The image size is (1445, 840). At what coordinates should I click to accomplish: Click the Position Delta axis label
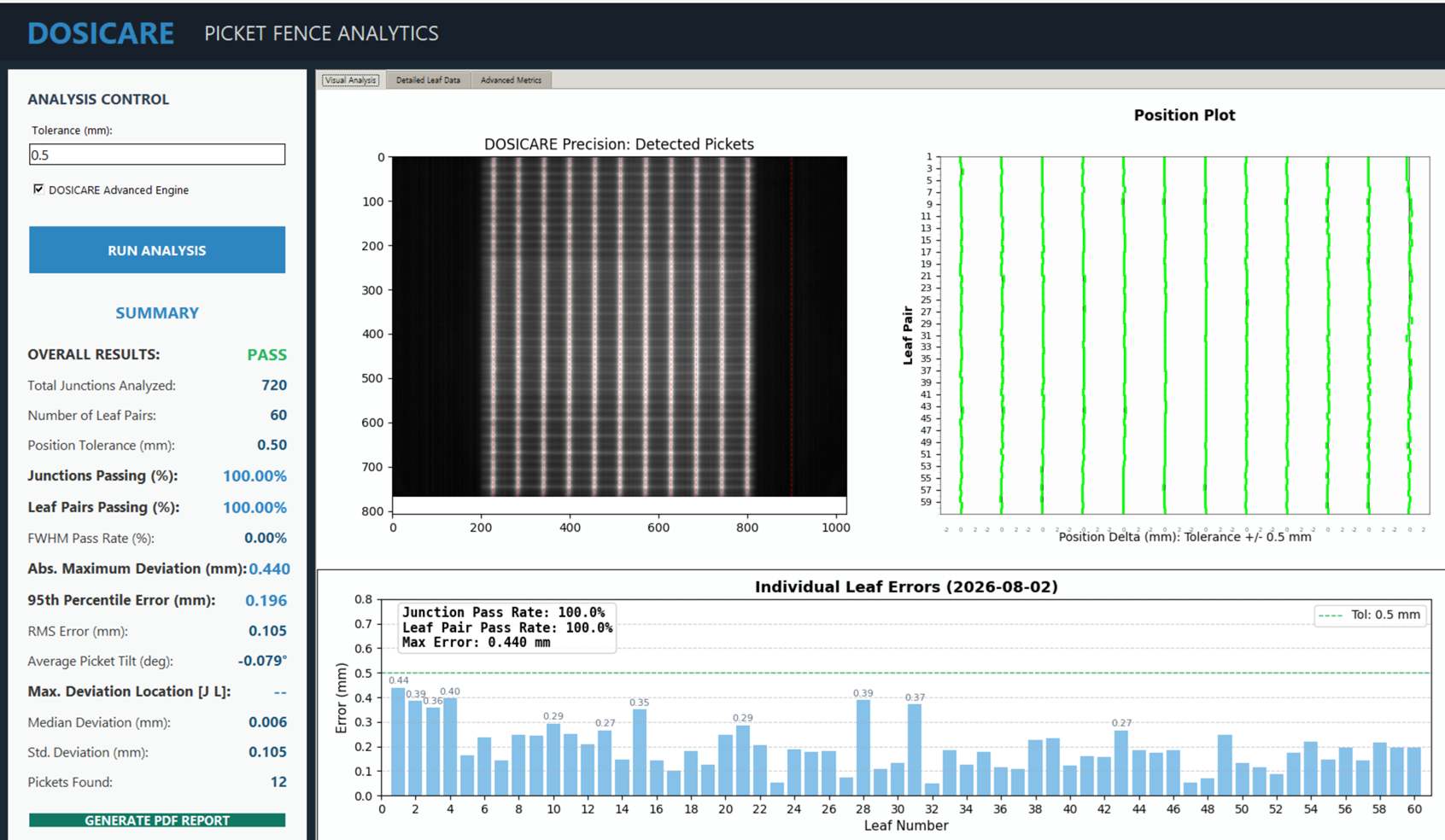[1185, 537]
